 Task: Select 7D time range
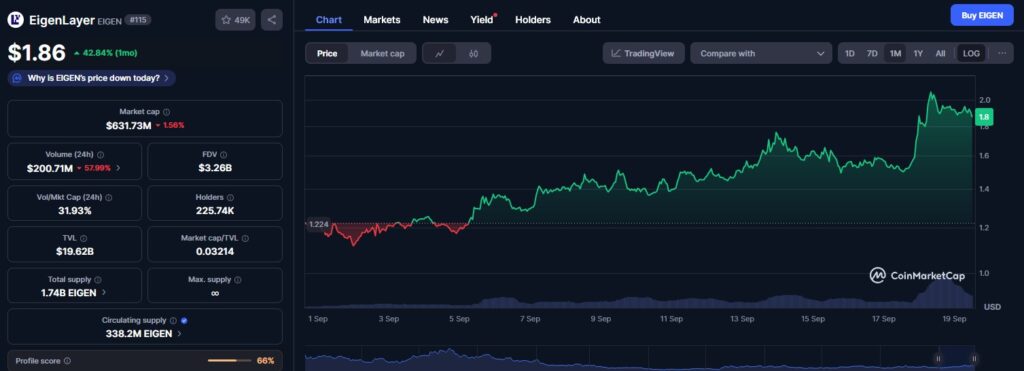coord(872,54)
